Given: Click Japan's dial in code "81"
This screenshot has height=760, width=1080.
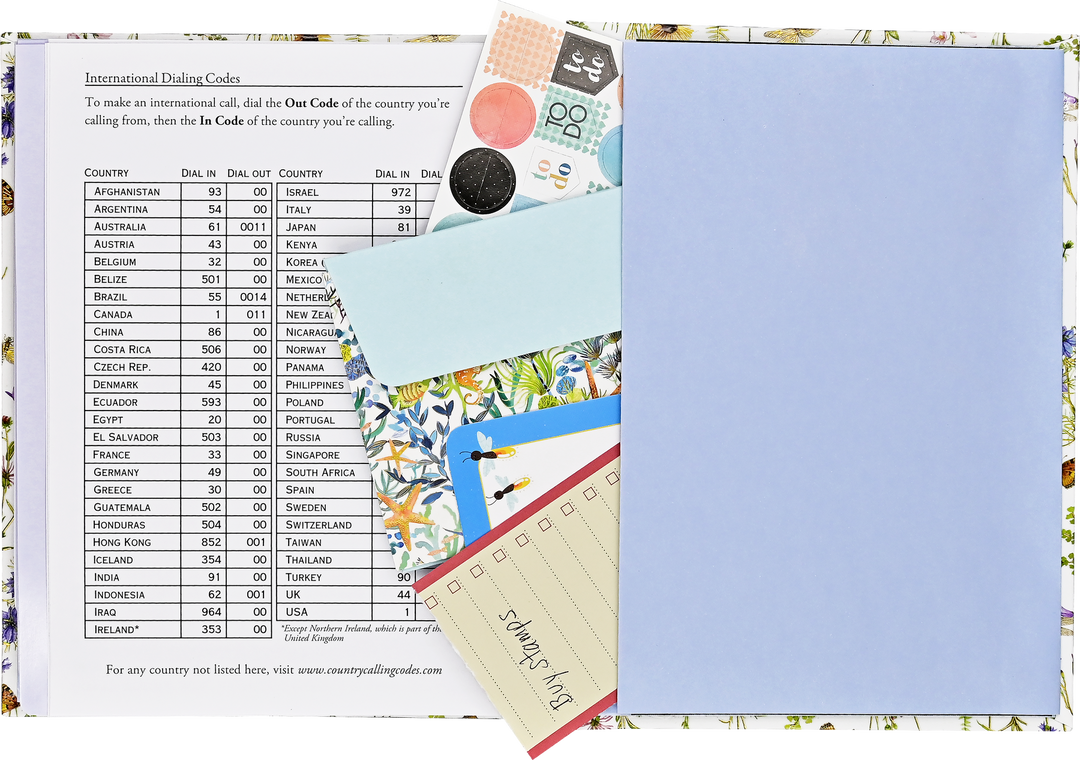Looking at the screenshot, I should [404, 227].
